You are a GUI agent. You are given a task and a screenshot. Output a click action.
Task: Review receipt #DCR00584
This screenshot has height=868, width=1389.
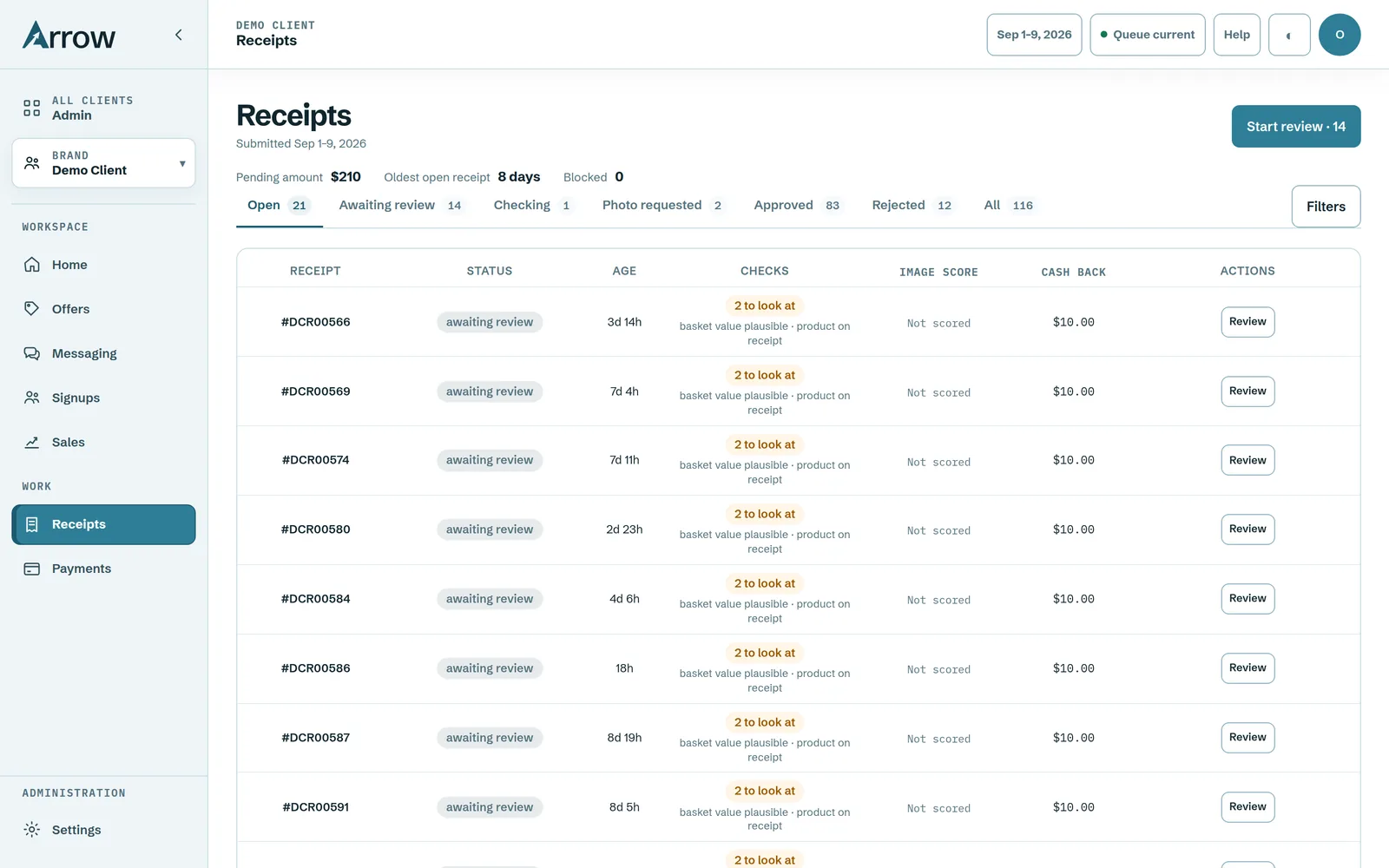pyautogui.click(x=1247, y=599)
